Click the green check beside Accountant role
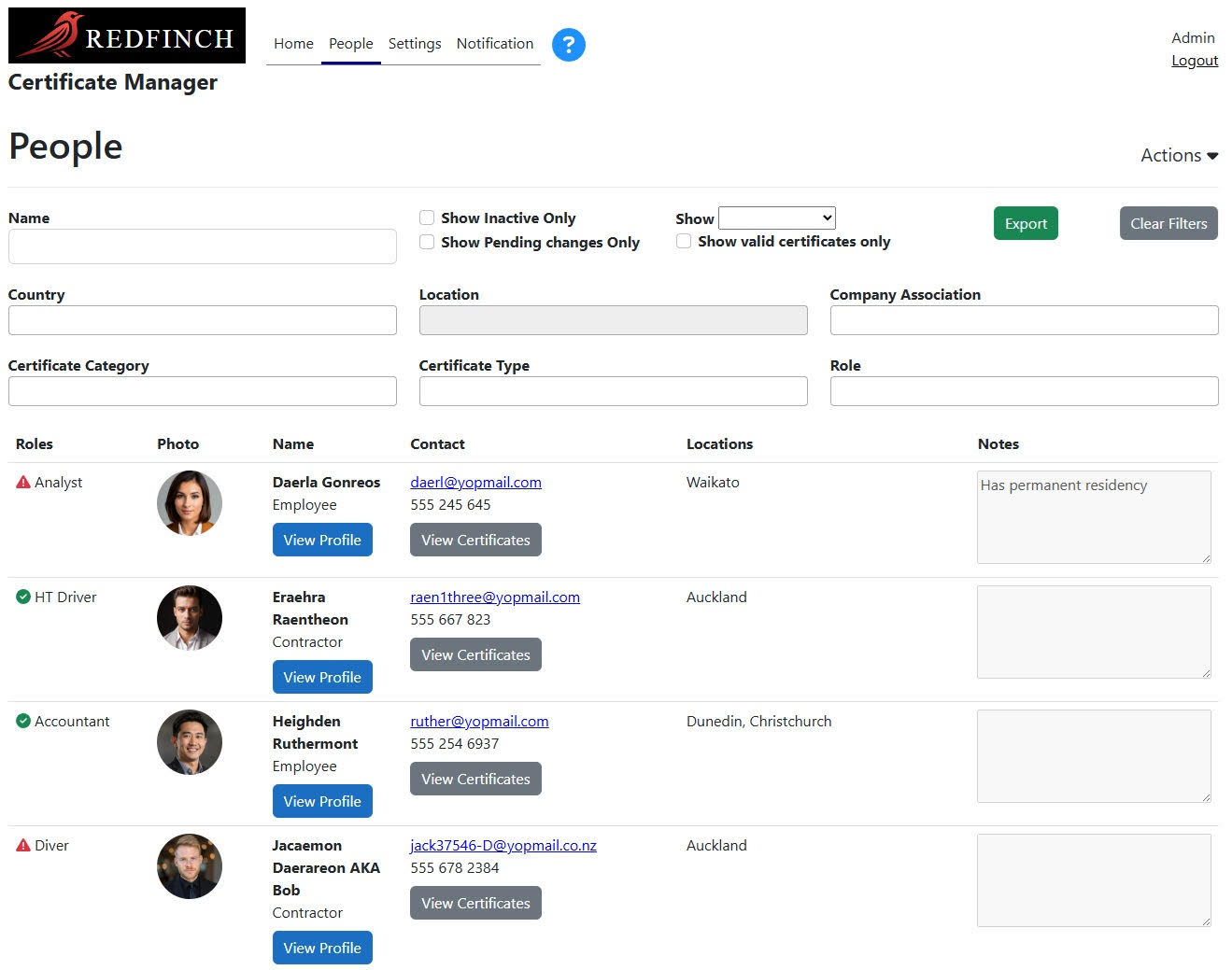 22,720
